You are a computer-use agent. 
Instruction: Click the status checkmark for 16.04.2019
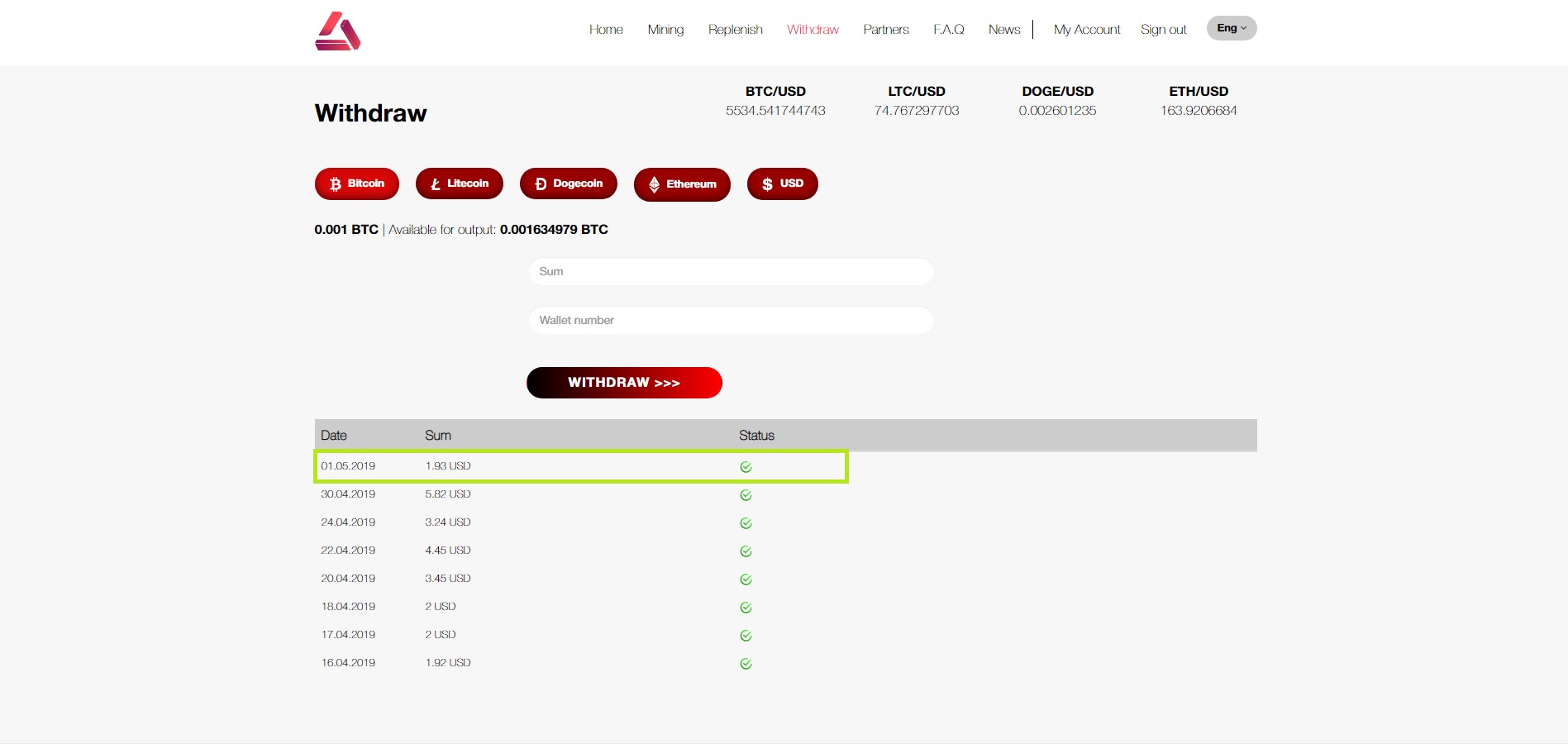point(746,664)
